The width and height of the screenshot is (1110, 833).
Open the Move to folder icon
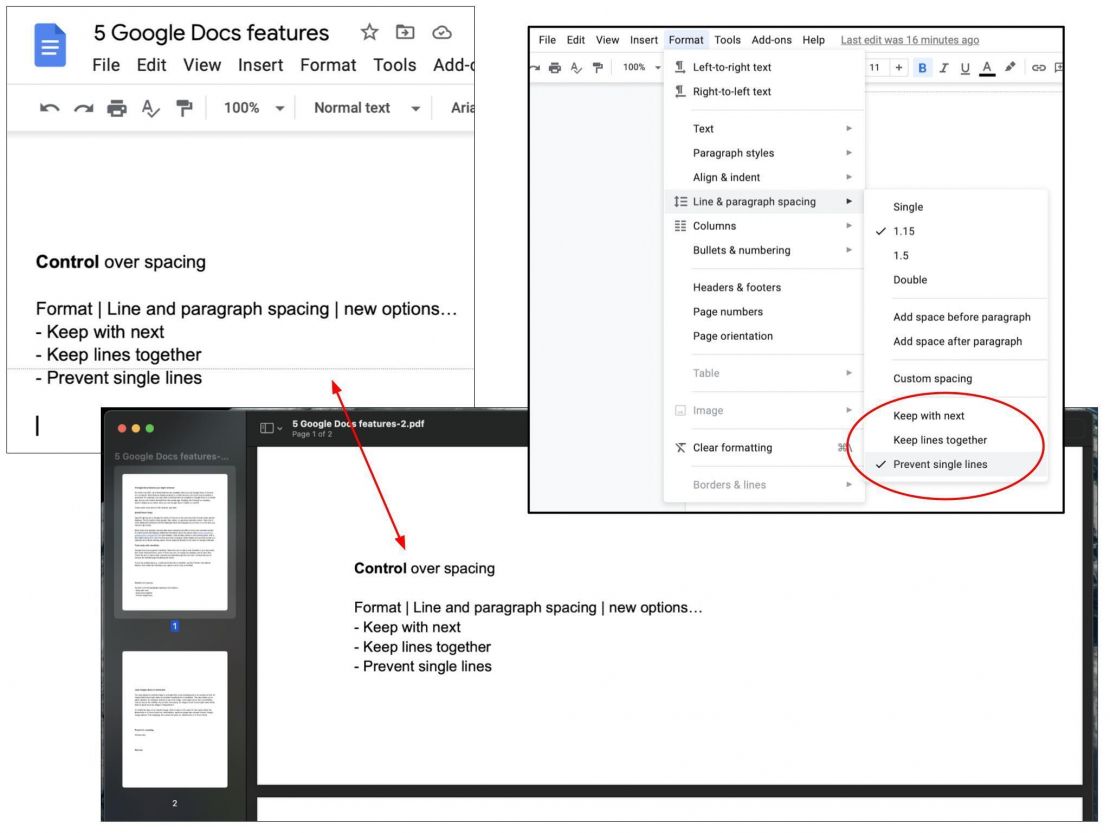pyautogui.click(x=404, y=33)
